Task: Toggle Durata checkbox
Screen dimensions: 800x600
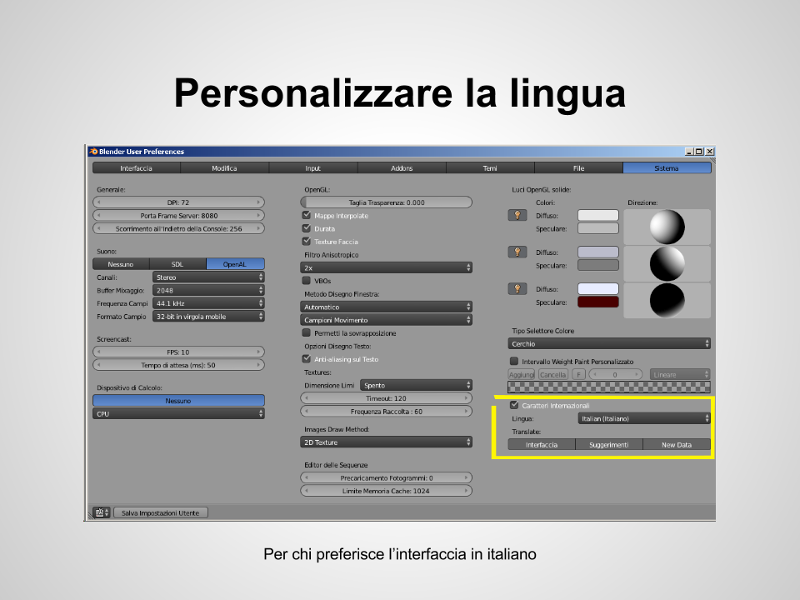Action: click(x=307, y=228)
